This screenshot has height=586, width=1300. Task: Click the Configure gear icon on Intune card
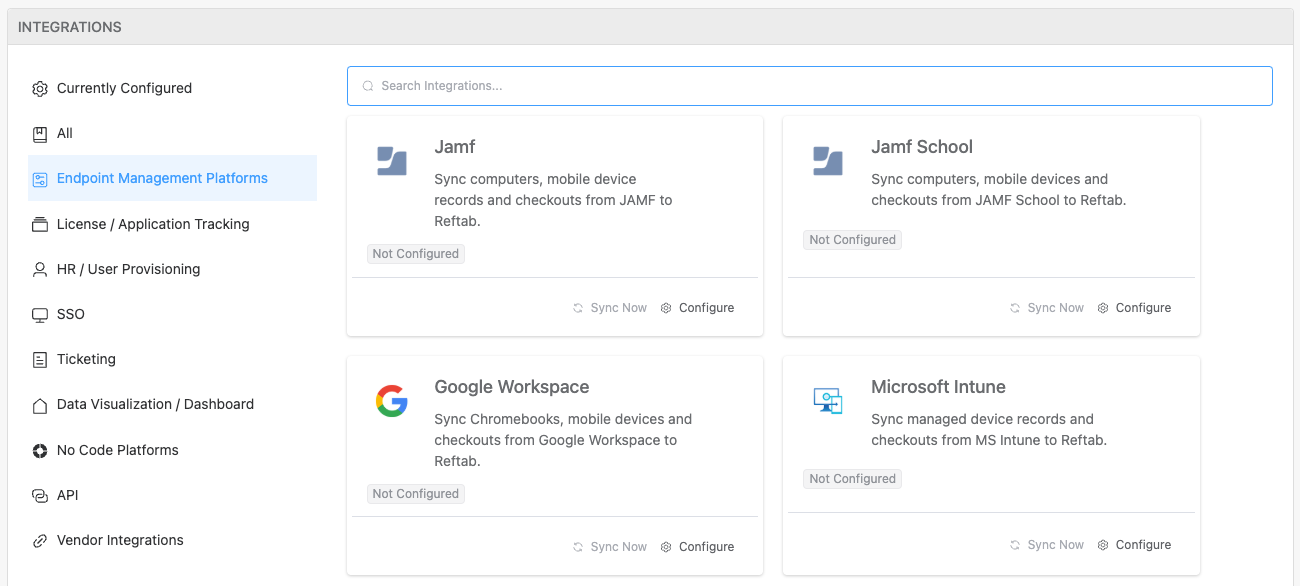(1102, 544)
